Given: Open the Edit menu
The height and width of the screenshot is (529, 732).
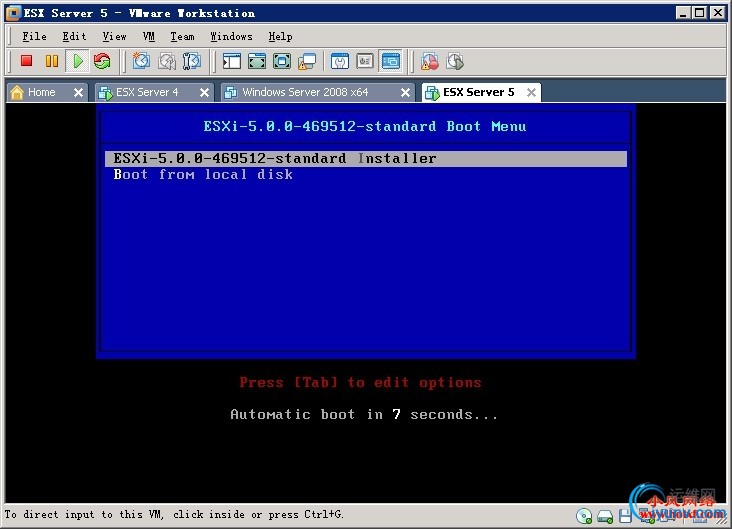Looking at the screenshot, I should click(x=75, y=36).
